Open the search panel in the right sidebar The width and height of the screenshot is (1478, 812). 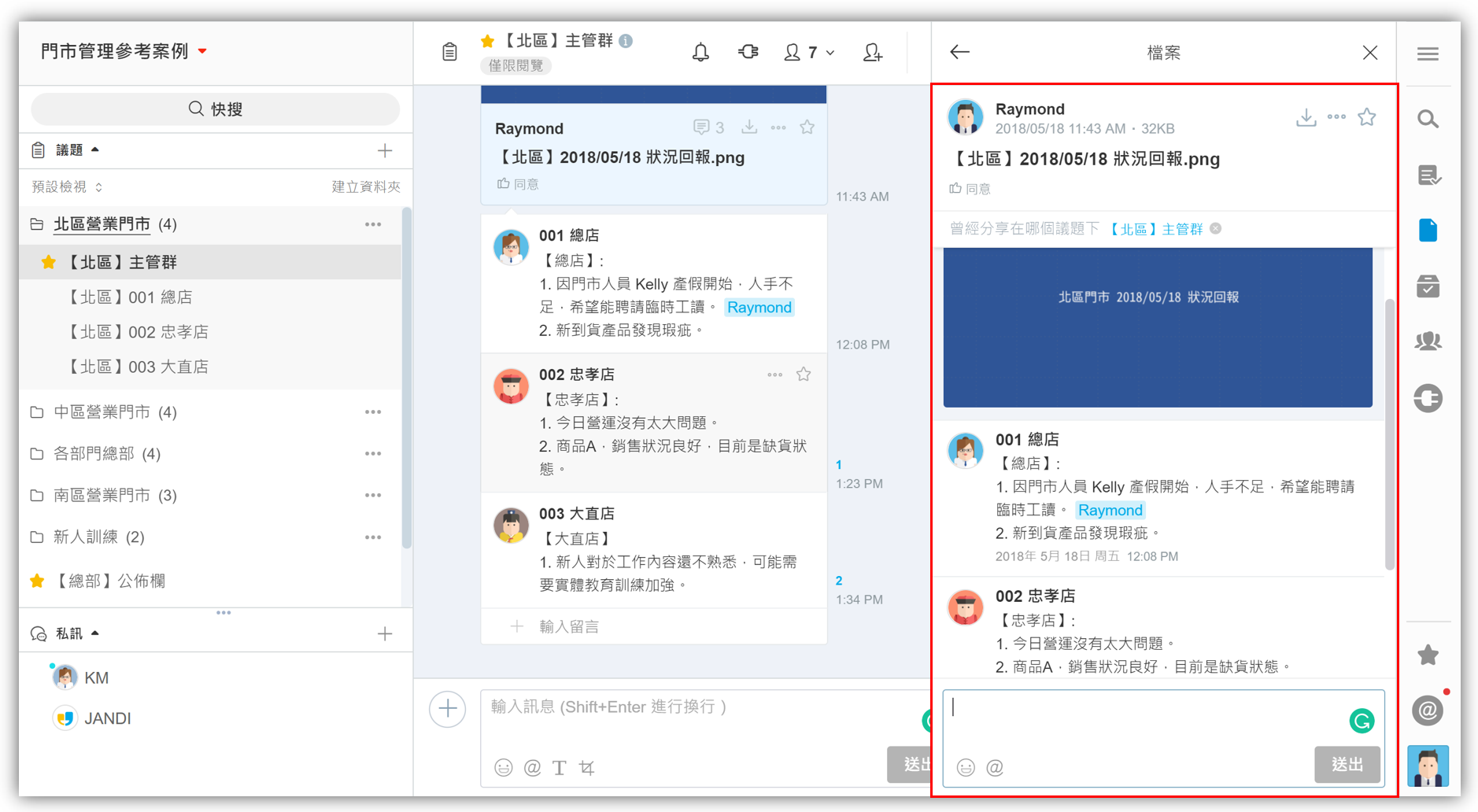coord(1428,119)
